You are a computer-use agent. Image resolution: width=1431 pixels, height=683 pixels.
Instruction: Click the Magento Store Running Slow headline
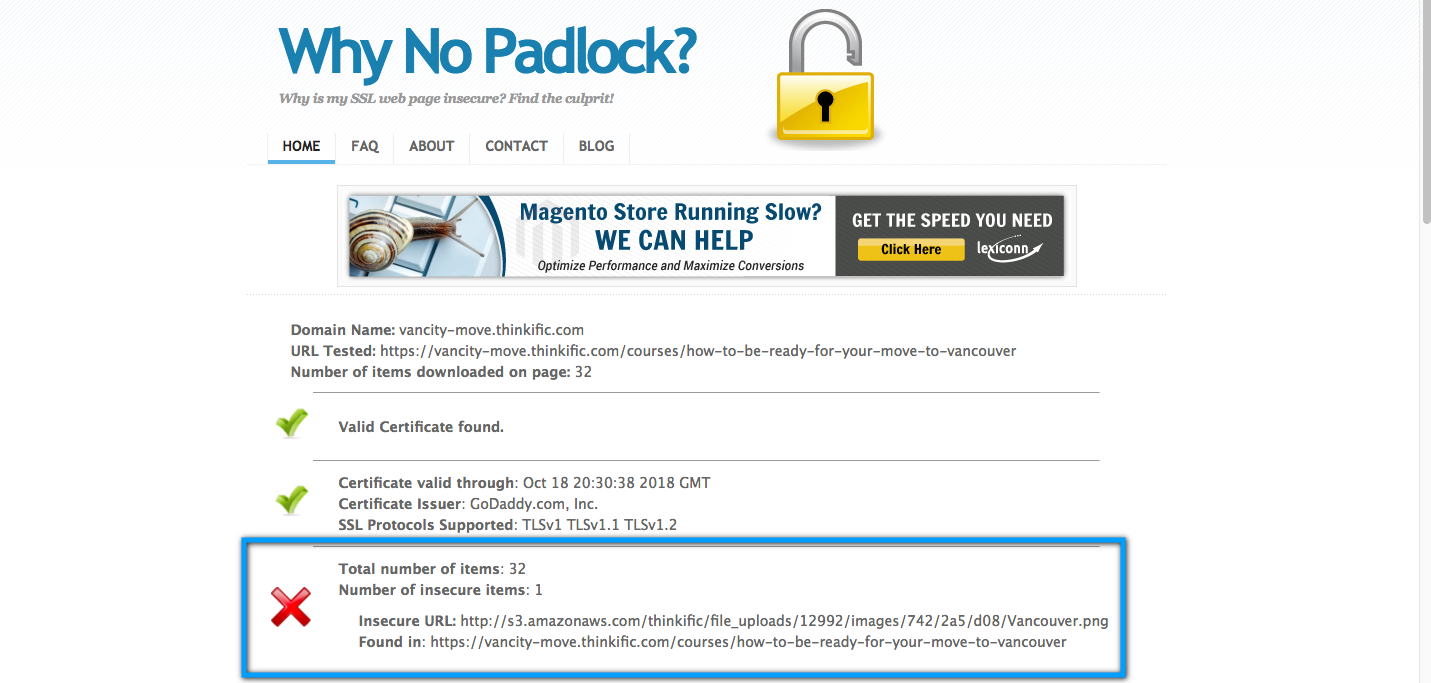click(x=670, y=212)
